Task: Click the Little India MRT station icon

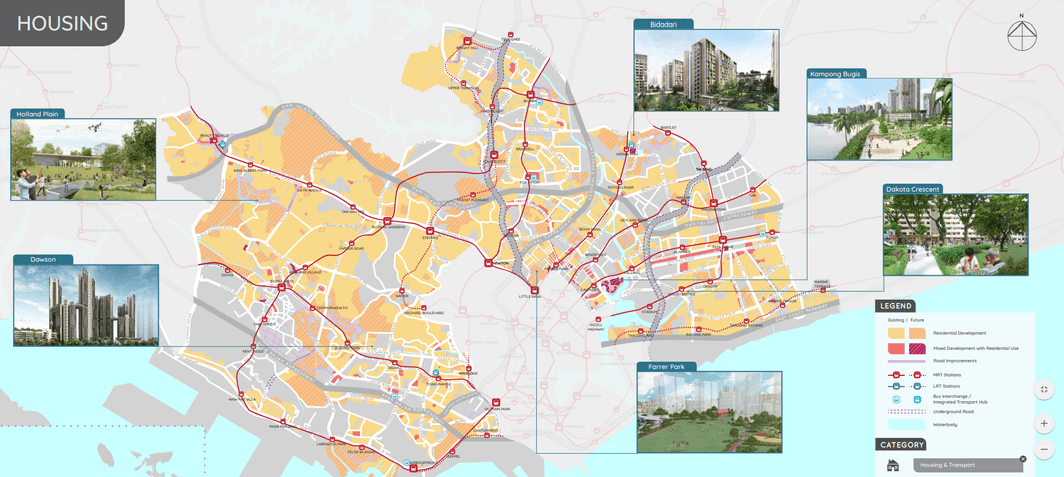Action: click(x=535, y=291)
